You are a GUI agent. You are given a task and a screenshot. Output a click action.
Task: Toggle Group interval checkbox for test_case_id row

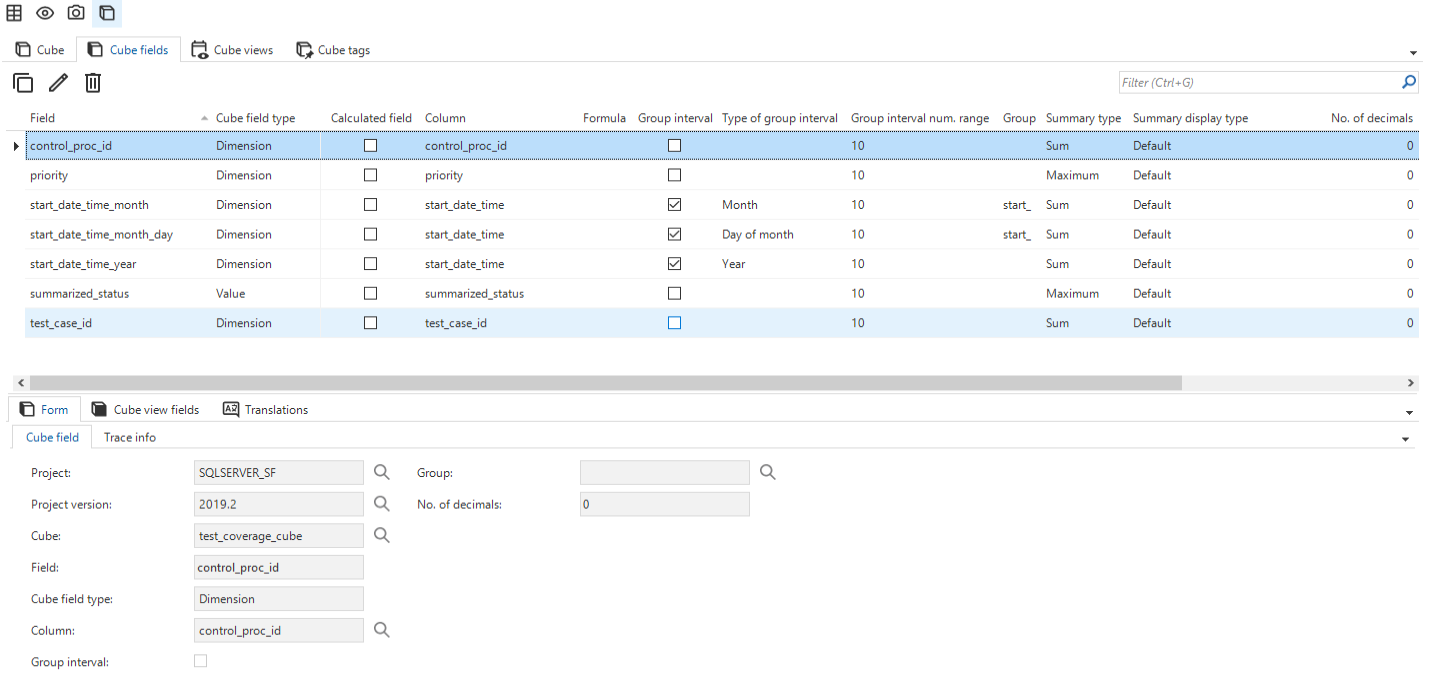(x=674, y=323)
